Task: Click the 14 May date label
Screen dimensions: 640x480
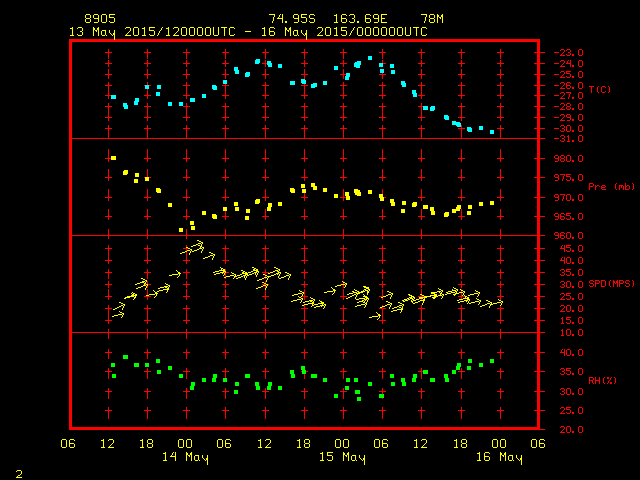Action: (x=185, y=457)
